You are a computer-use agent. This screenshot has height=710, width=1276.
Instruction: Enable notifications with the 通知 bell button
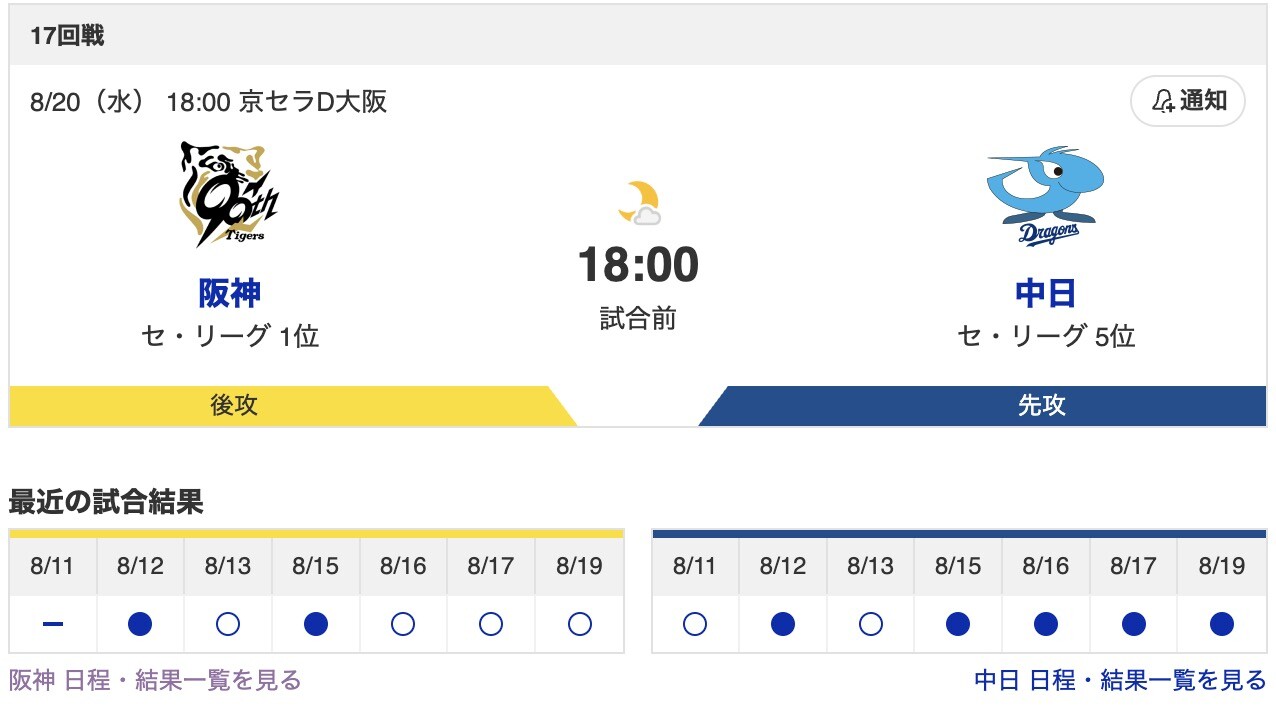coord(1188,101)
